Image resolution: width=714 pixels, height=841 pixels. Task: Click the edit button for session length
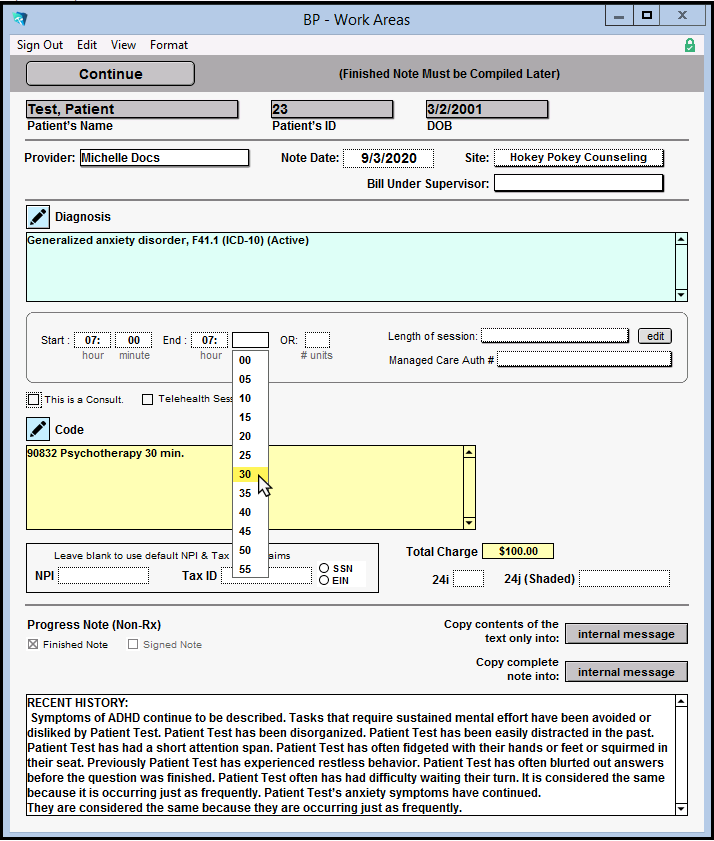click(x=655, y=336)
